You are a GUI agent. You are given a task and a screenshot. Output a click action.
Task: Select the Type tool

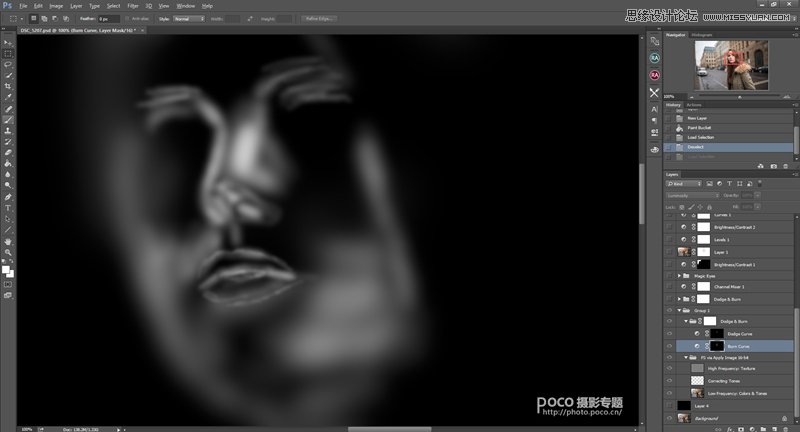tap(8, 208)
